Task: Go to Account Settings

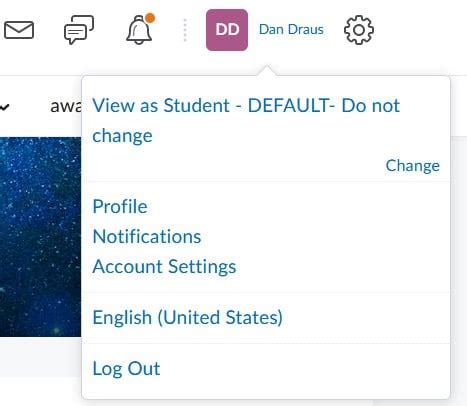Action: [x=164, y=267]
